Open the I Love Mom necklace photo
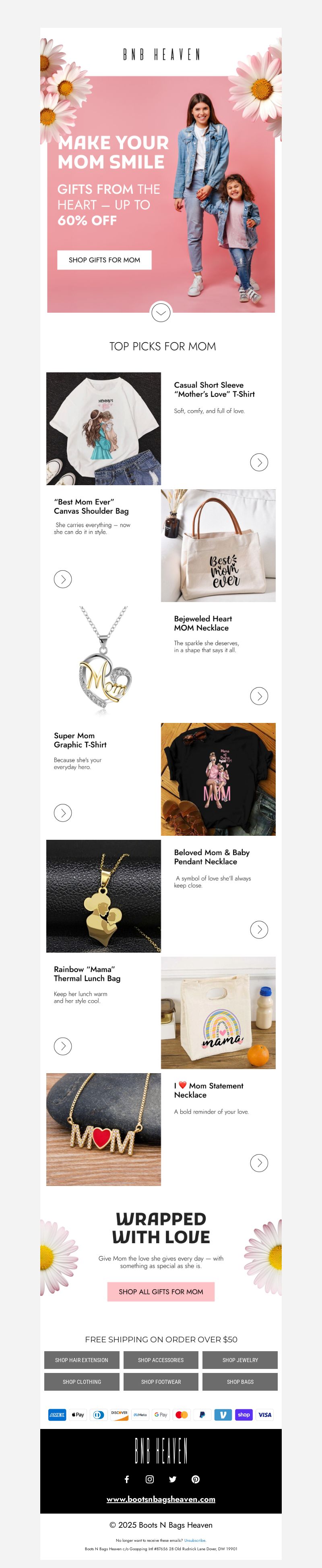Image resolution: width=322 pixels, height=1568 pixels. (103, 1129)
